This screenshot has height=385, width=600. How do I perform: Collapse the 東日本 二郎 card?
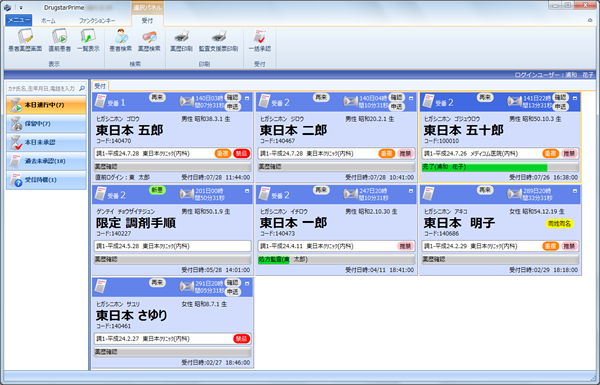pyautogui.click(x=411, y=98)
